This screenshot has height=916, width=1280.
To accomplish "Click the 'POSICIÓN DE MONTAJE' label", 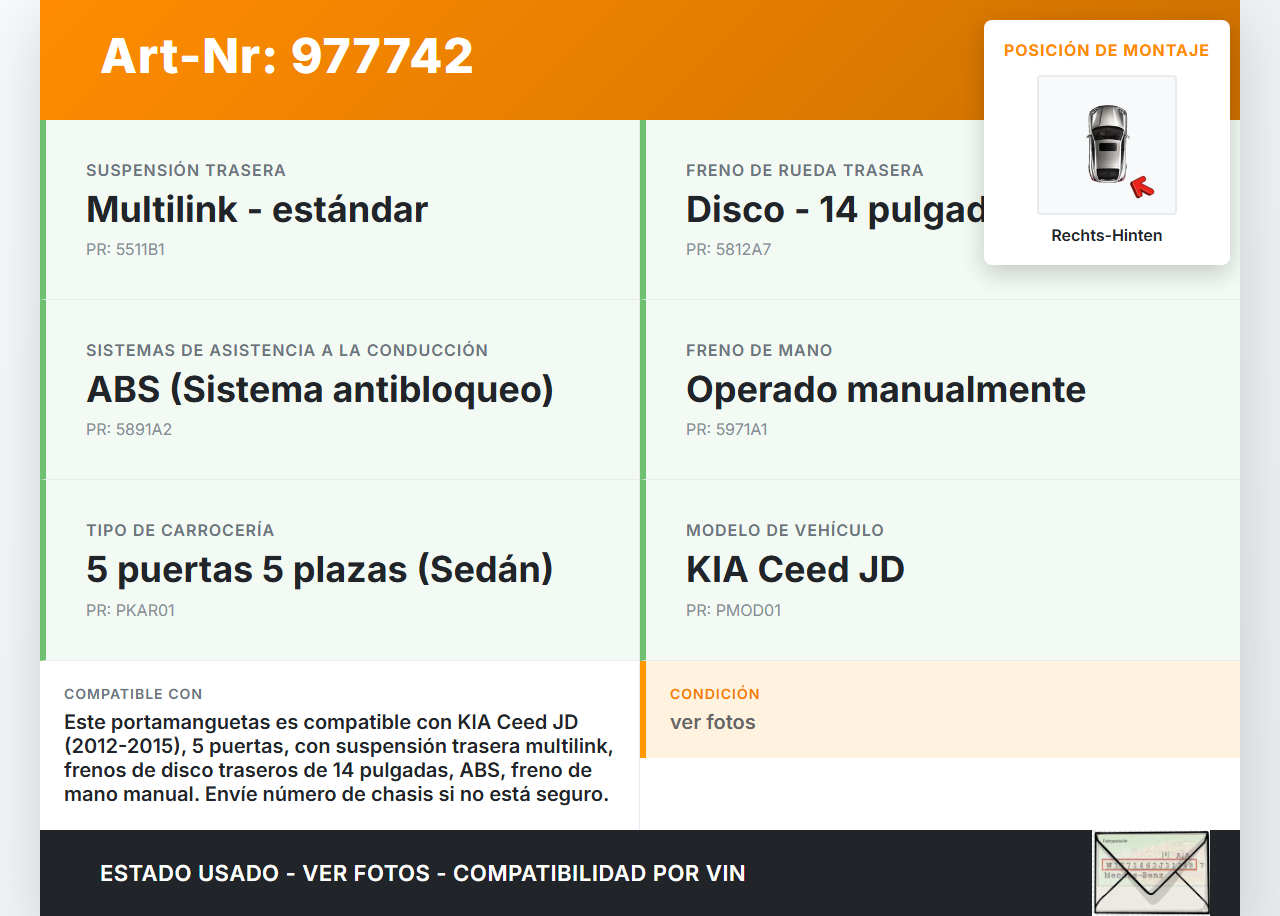I will (1107, 50).
